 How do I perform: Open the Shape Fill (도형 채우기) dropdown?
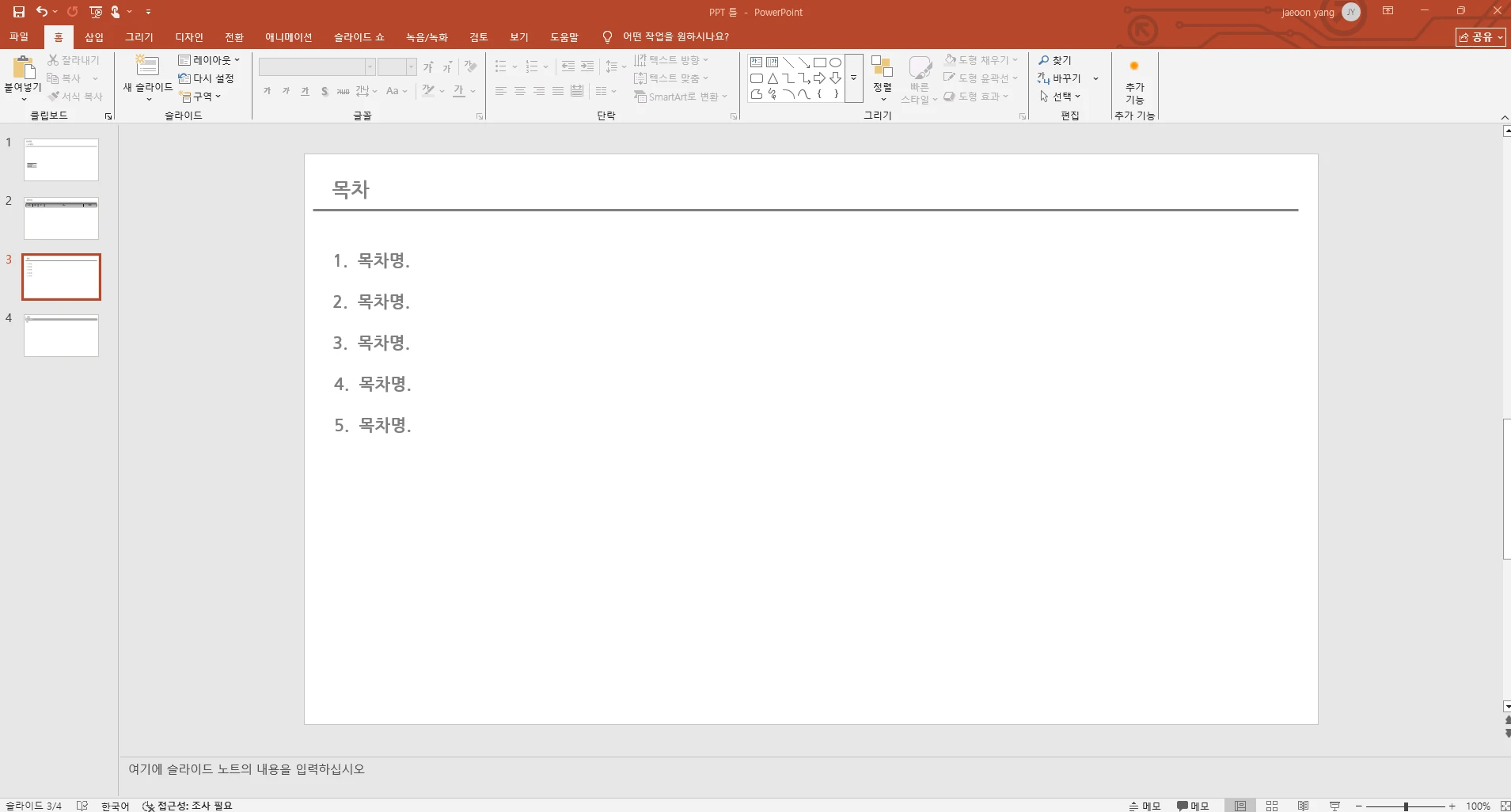pos(981,60)
